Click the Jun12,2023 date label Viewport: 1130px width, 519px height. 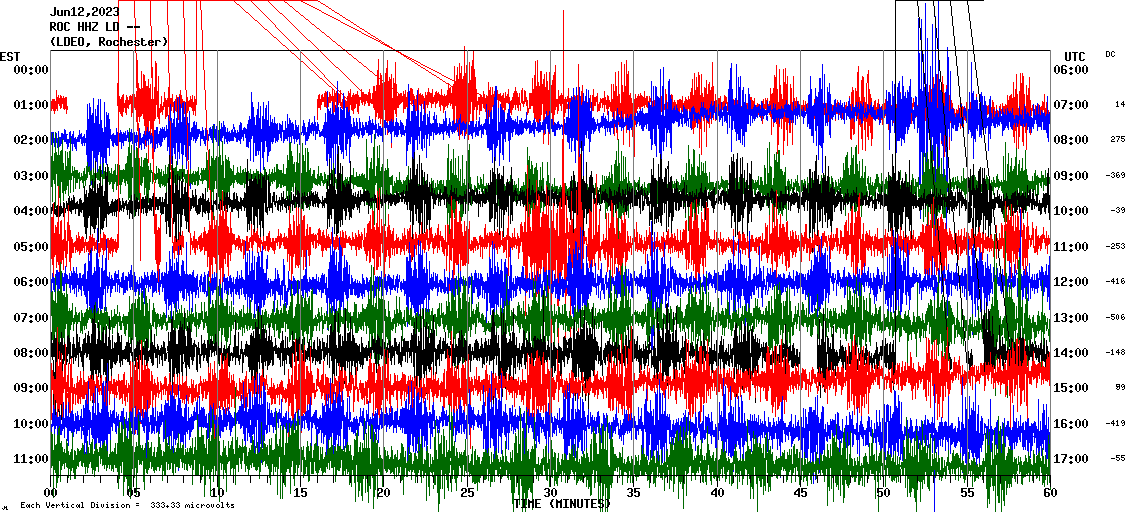[84, 12]
